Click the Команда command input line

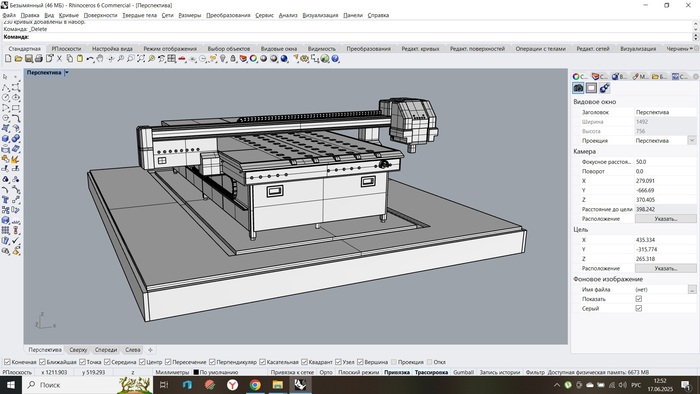point(348,37)
